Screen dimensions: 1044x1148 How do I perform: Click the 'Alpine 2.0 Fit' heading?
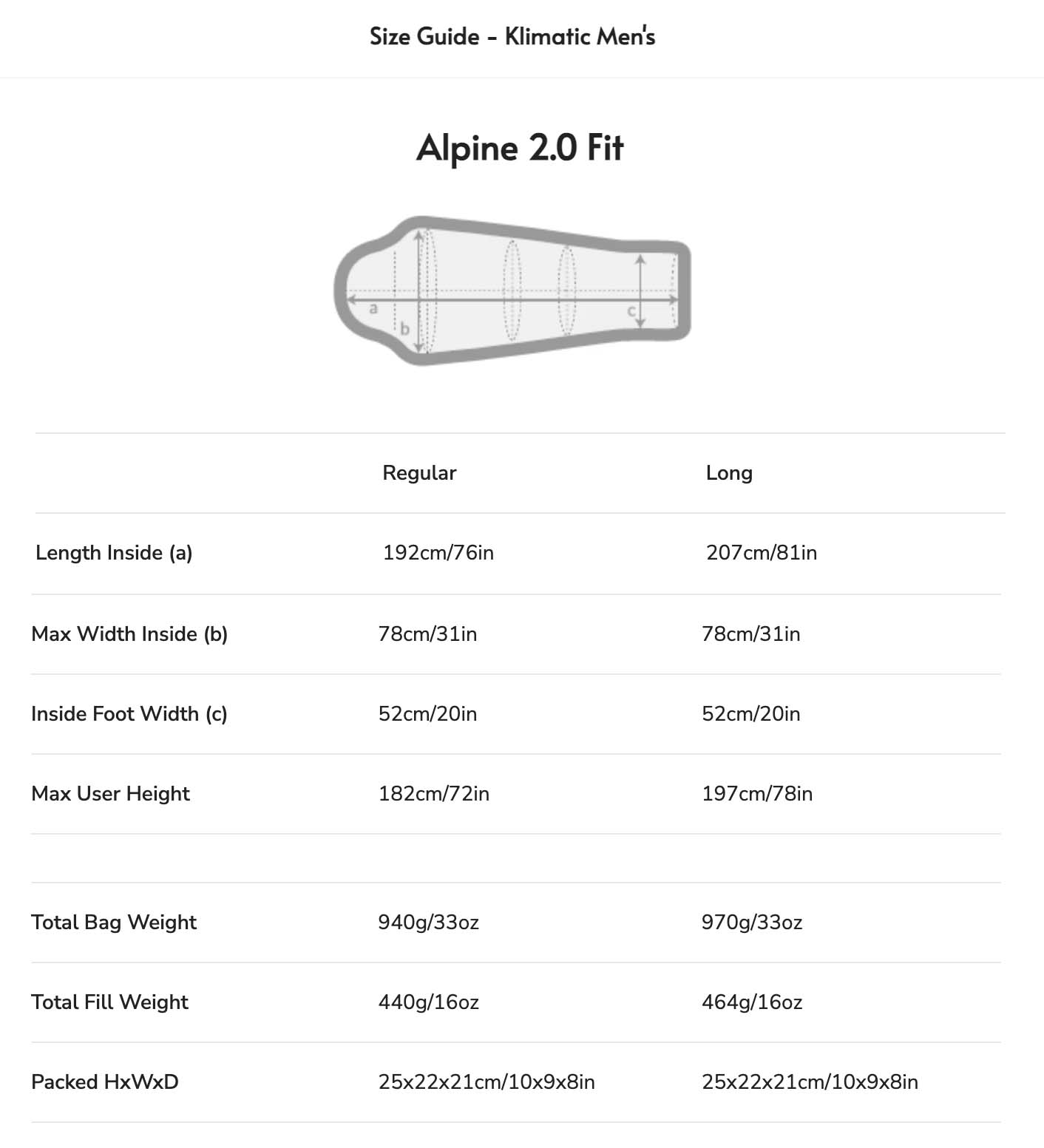pyautogui.click(x=520, y=147)
